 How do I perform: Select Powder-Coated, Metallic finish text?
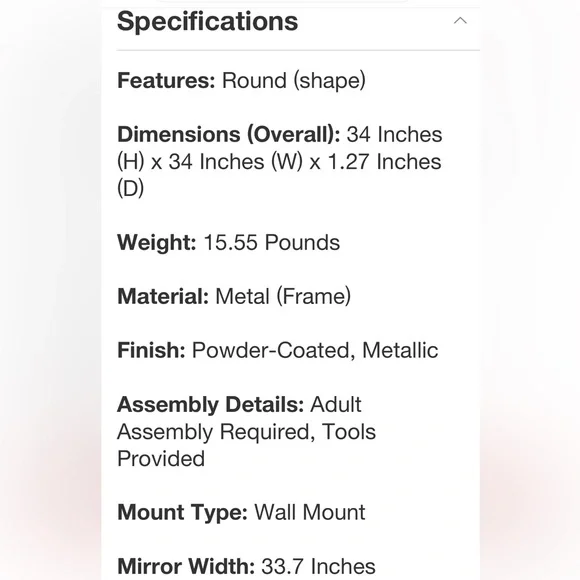(315, 351)
